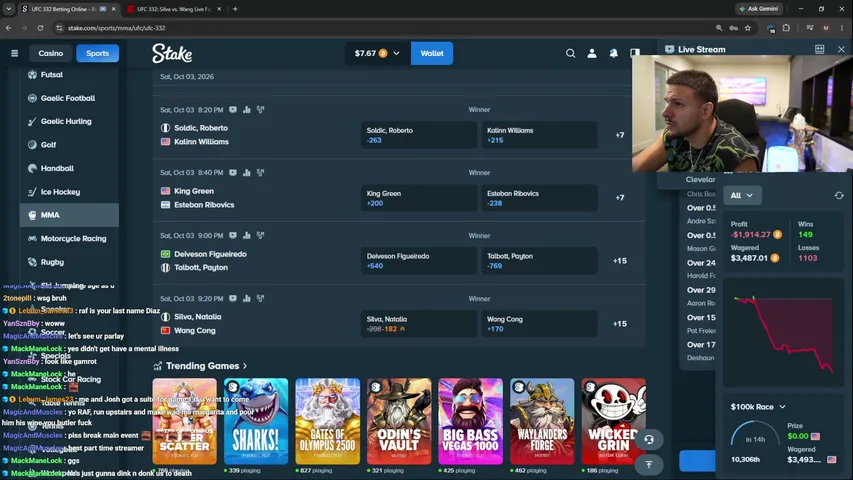Open live support headset button
The width and height of the screenshot is (853, 480).
(x=648, y=440)
